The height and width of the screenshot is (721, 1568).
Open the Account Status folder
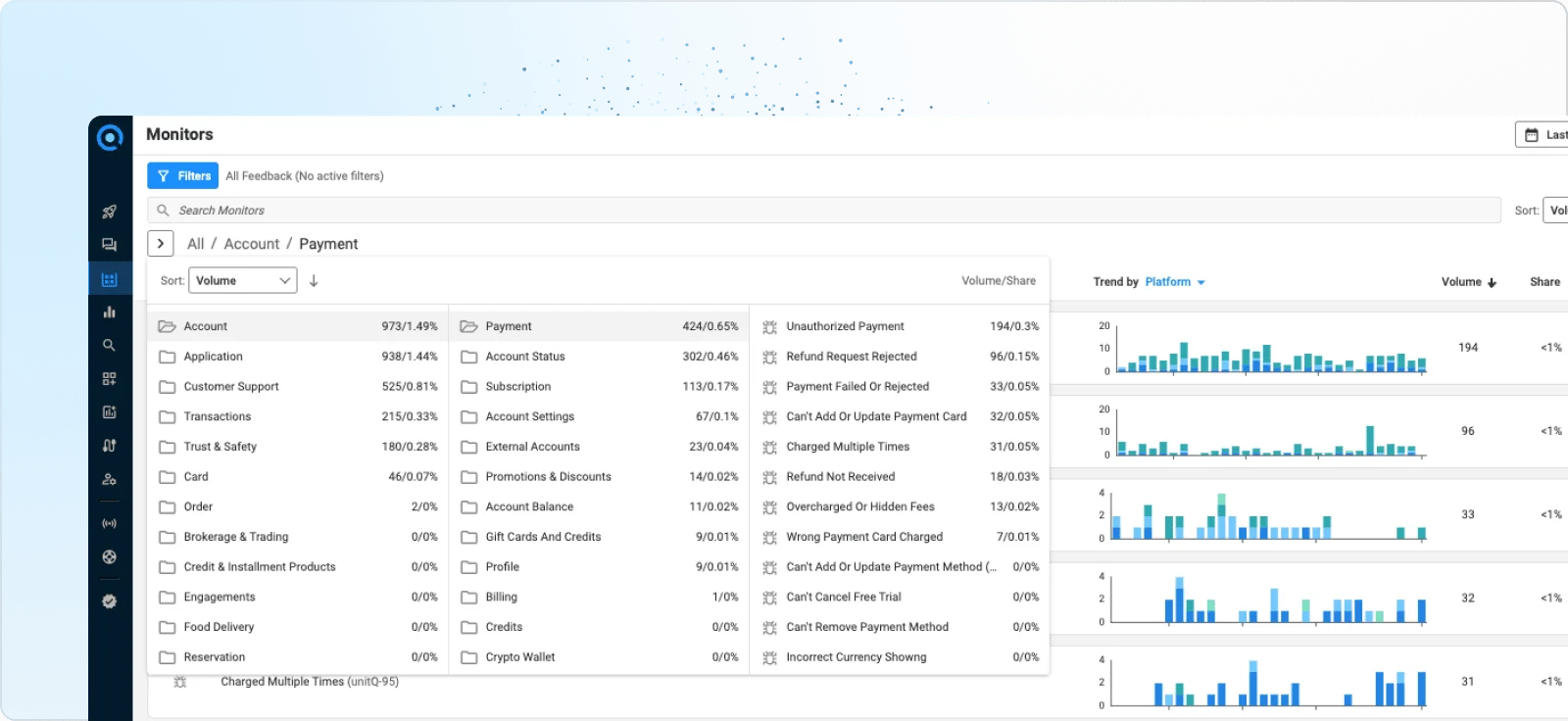pyautogui.click(x=599, y=357)
